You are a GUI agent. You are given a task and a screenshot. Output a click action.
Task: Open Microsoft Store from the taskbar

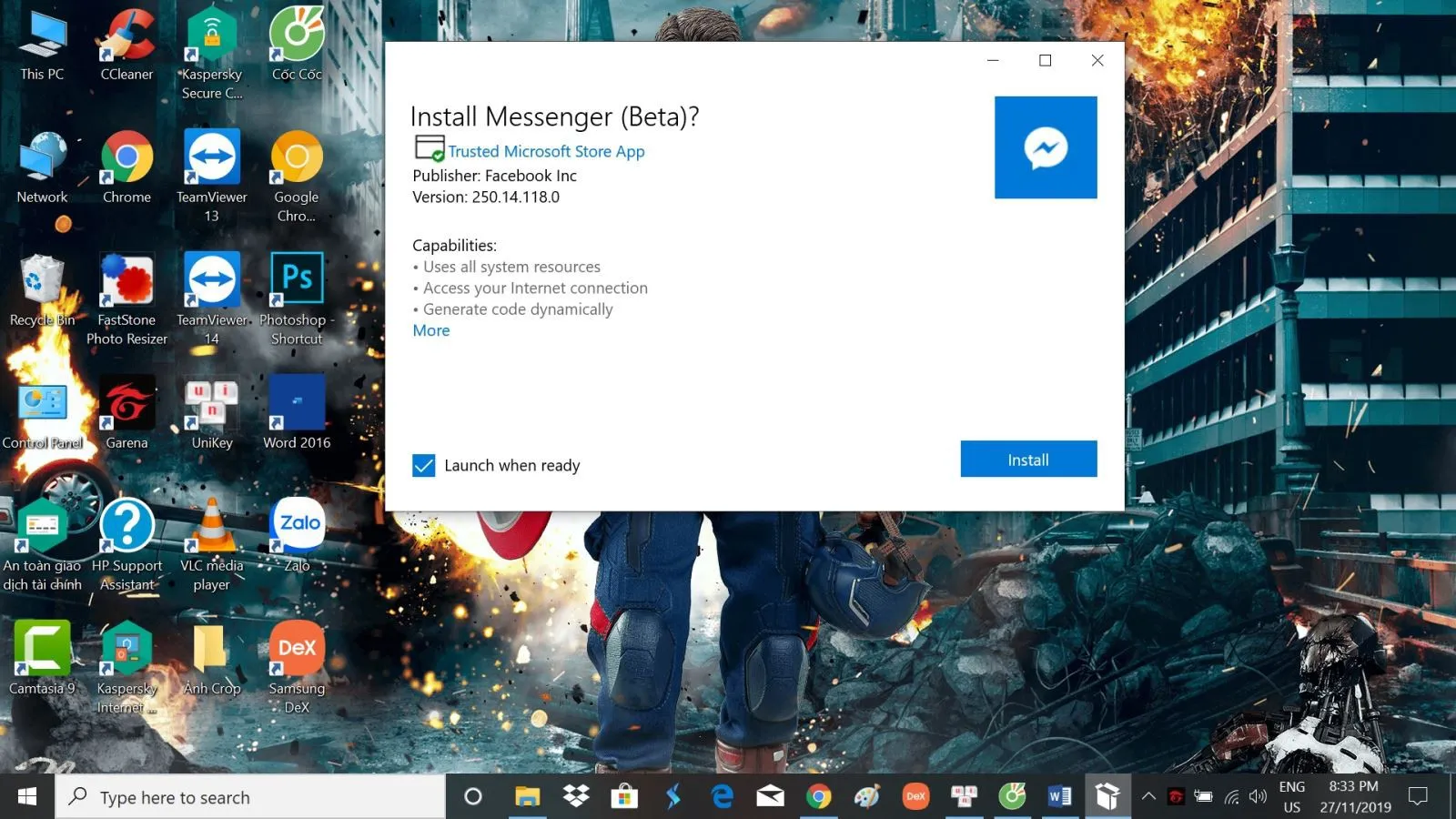tap(624, 797)
